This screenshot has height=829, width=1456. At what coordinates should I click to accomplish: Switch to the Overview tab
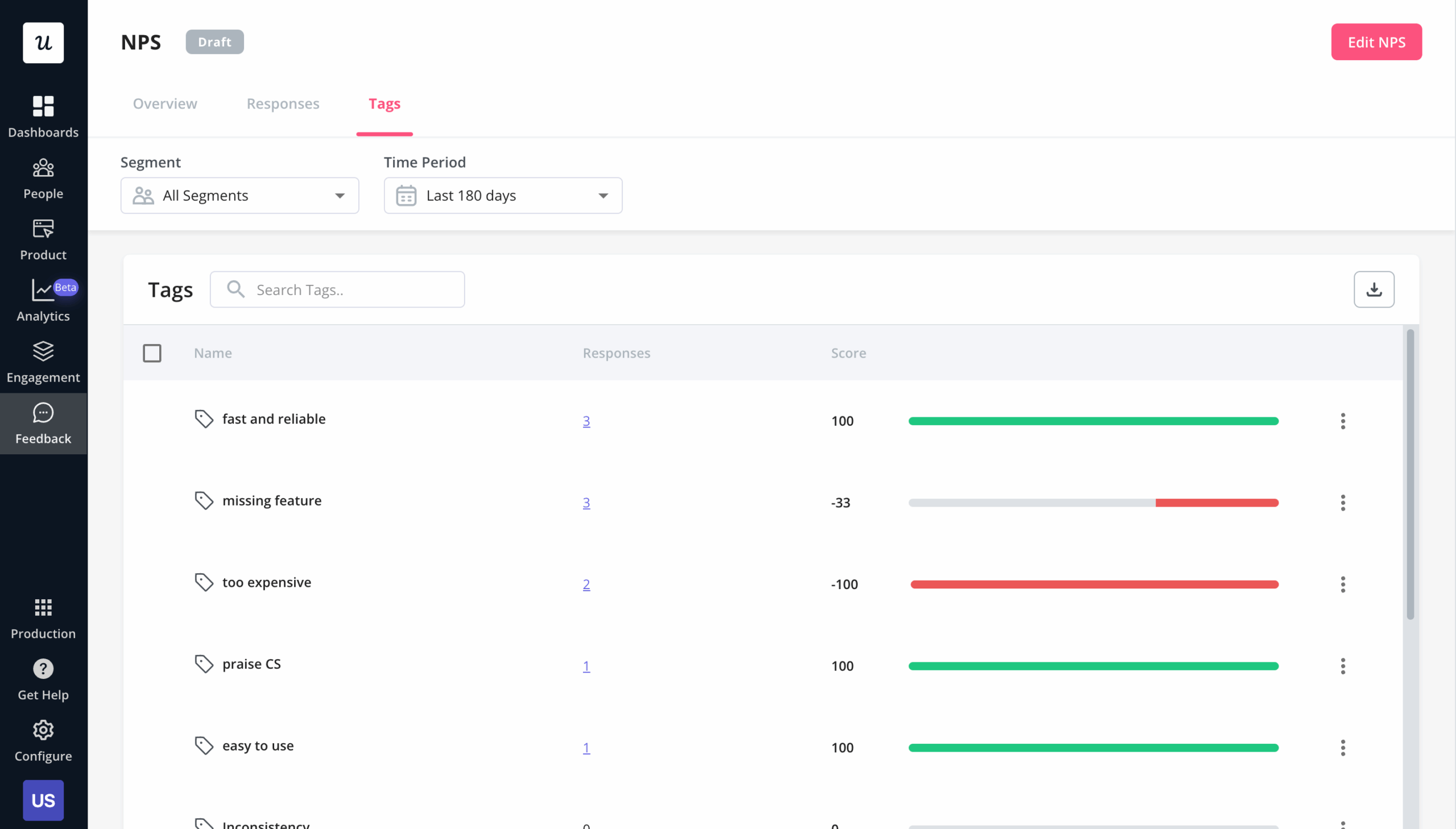[x=164, y=103]
